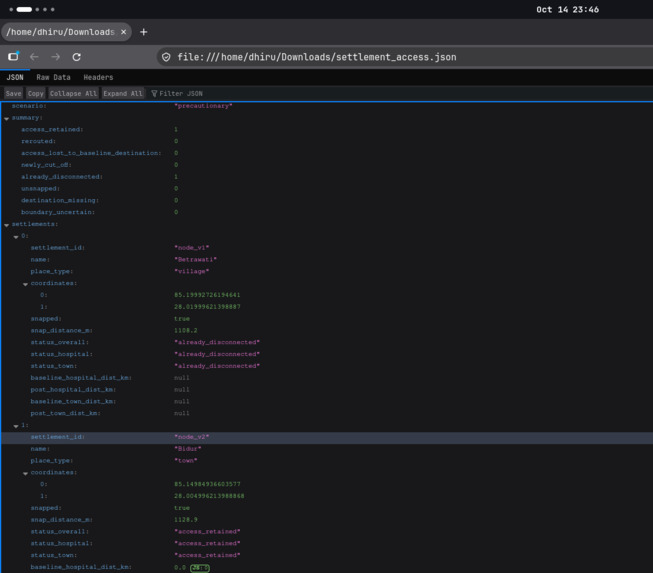Click status_hospital "already_disconnected" row
The image size is (653, 573).
click(x=327, y=354)
